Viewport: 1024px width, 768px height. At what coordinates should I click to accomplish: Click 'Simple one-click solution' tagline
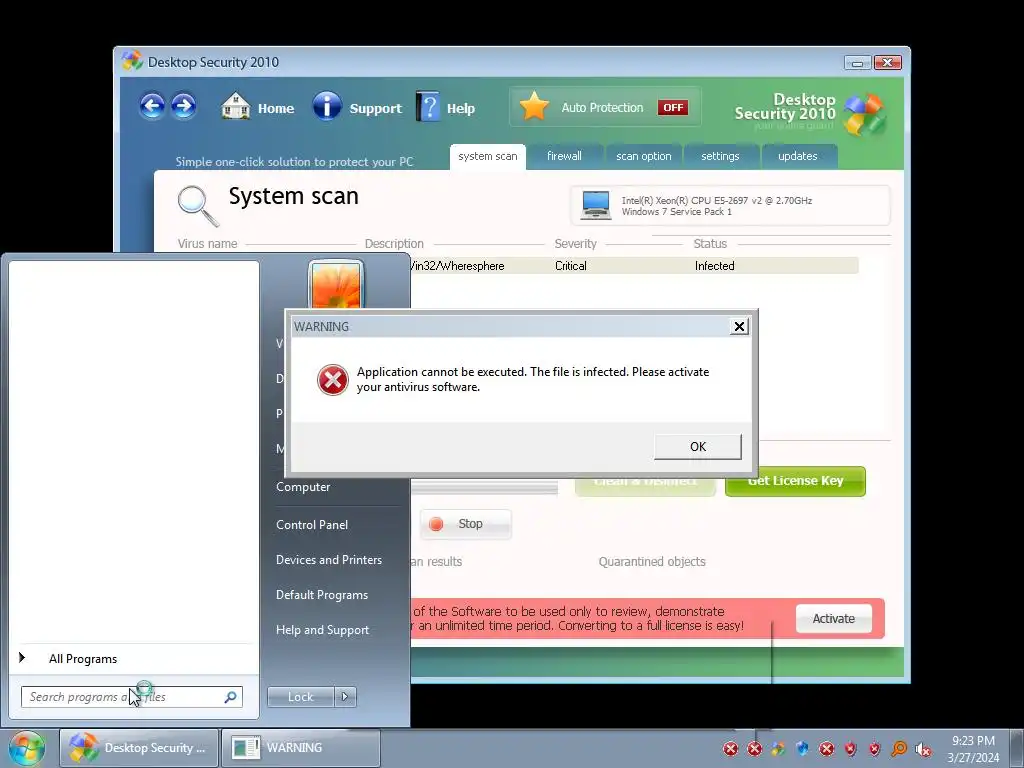[x=294, y=161]
